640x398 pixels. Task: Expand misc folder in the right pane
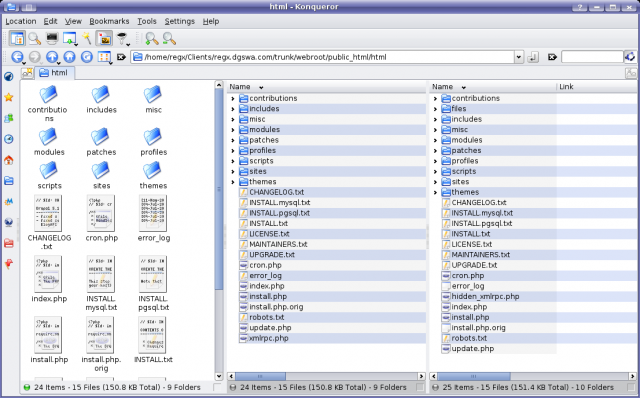tap(435, 130)
